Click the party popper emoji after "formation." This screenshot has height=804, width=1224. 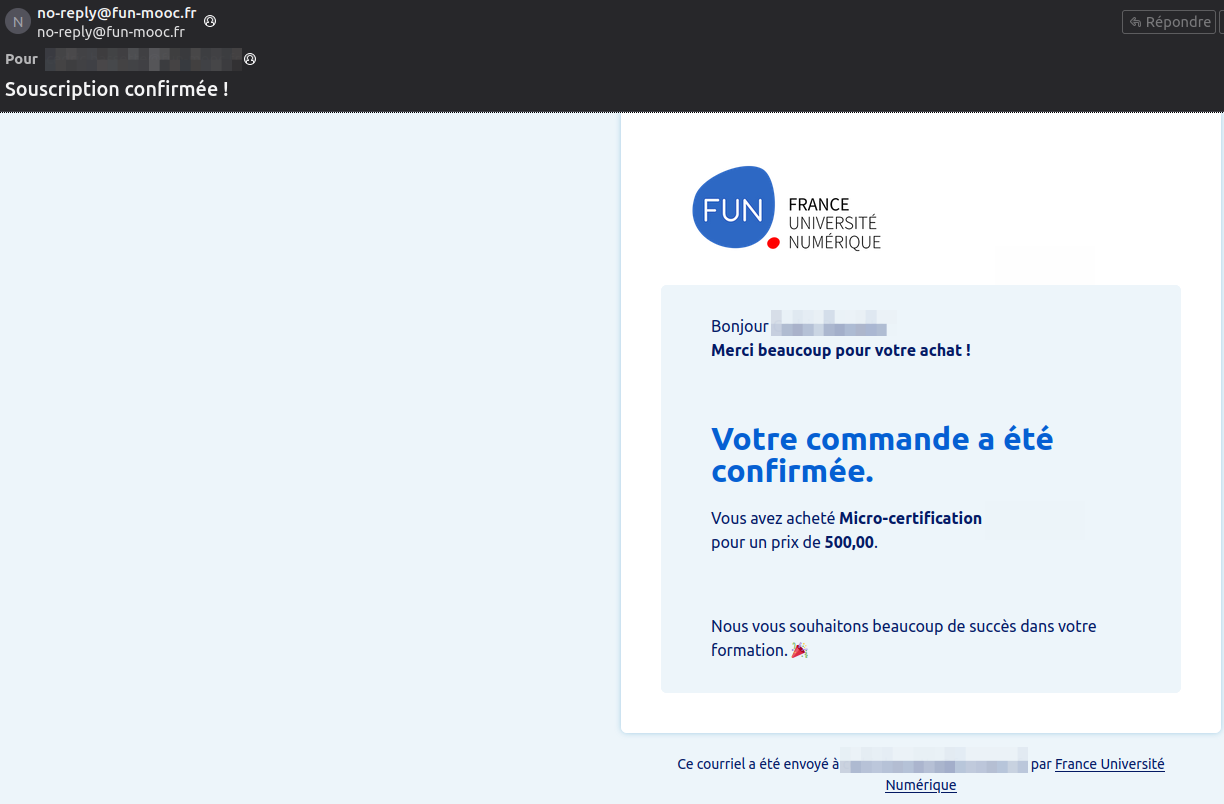click(799, 650)
